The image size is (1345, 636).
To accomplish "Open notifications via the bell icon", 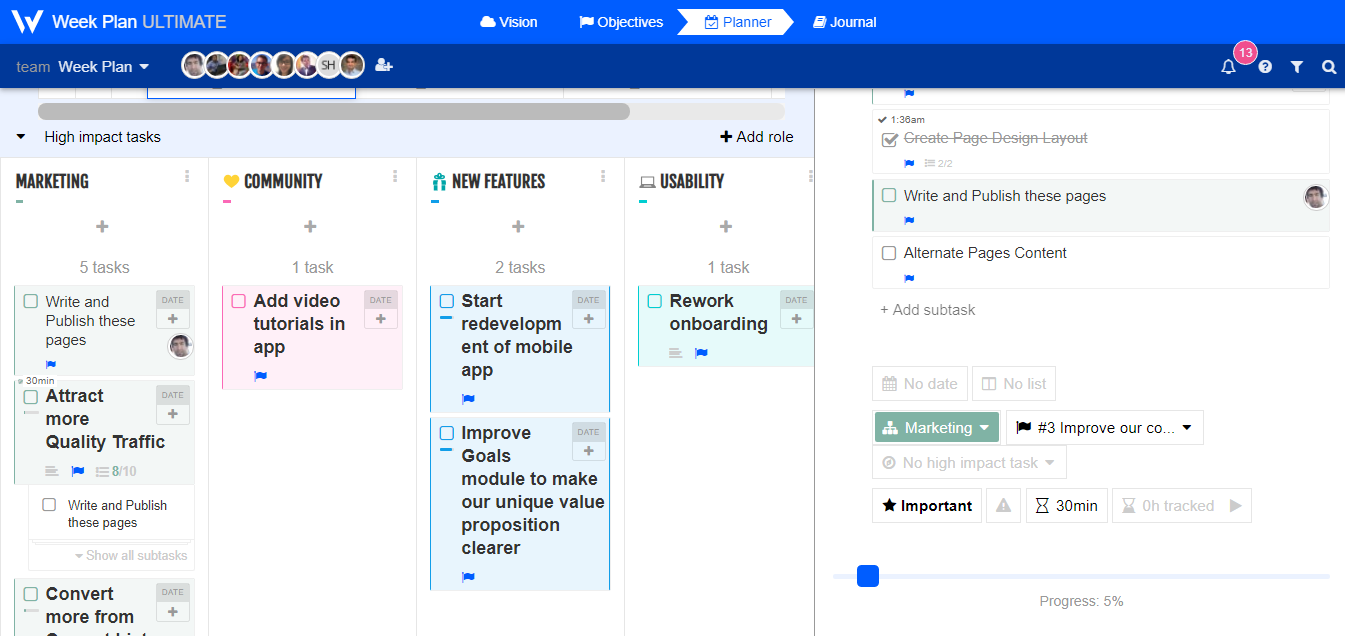I will click(1228, 66).
